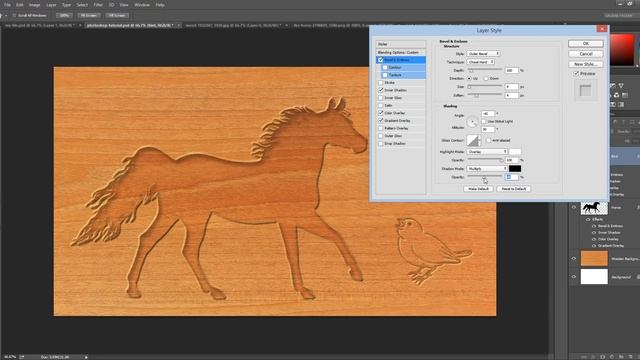Viewport: 640px width, 360px height.
Task: Toggle Scroll All Windows checkbox in options bar
Action: click(14, 15)
